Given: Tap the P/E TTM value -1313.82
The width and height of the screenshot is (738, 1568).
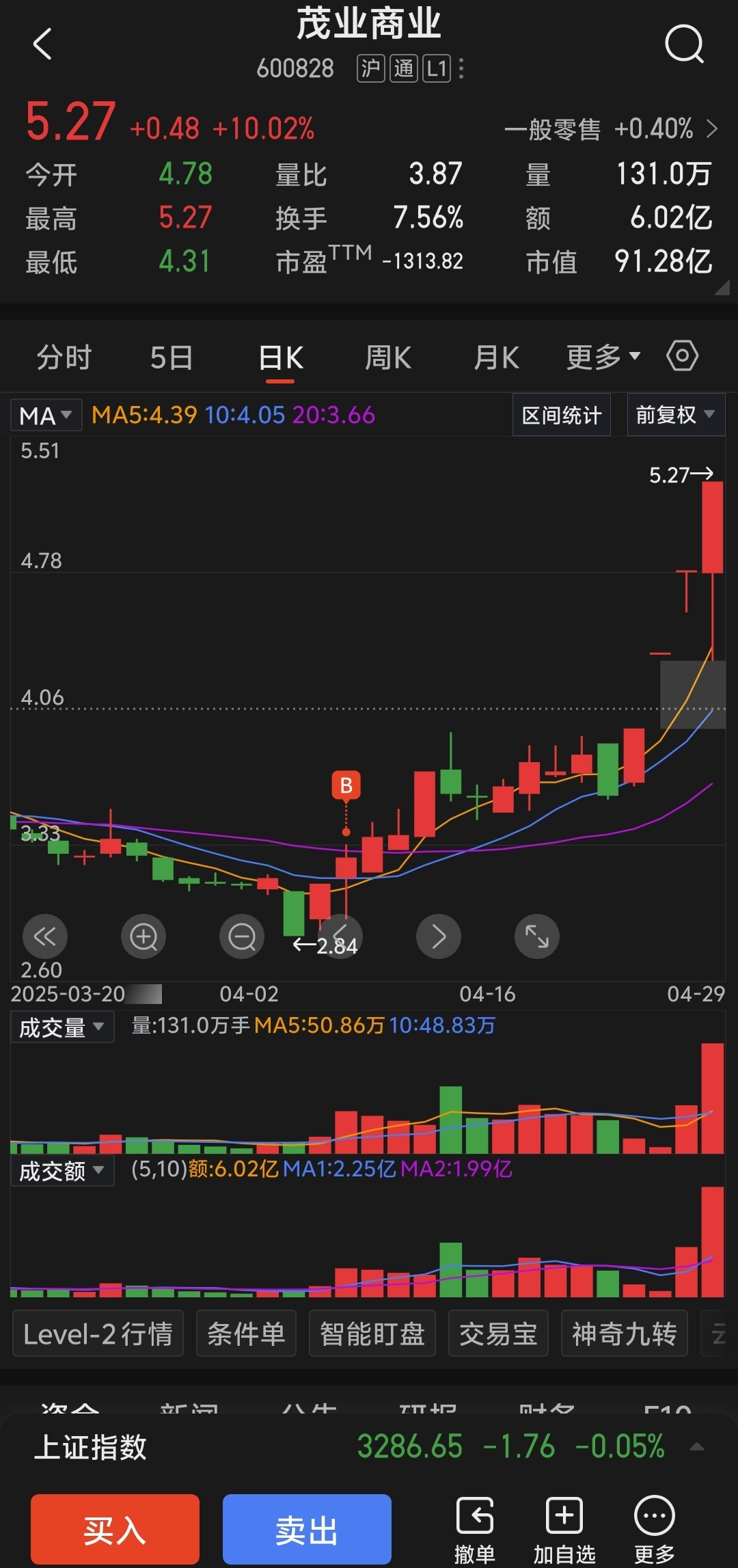Looking at the screenshot, I should point(423,261).
